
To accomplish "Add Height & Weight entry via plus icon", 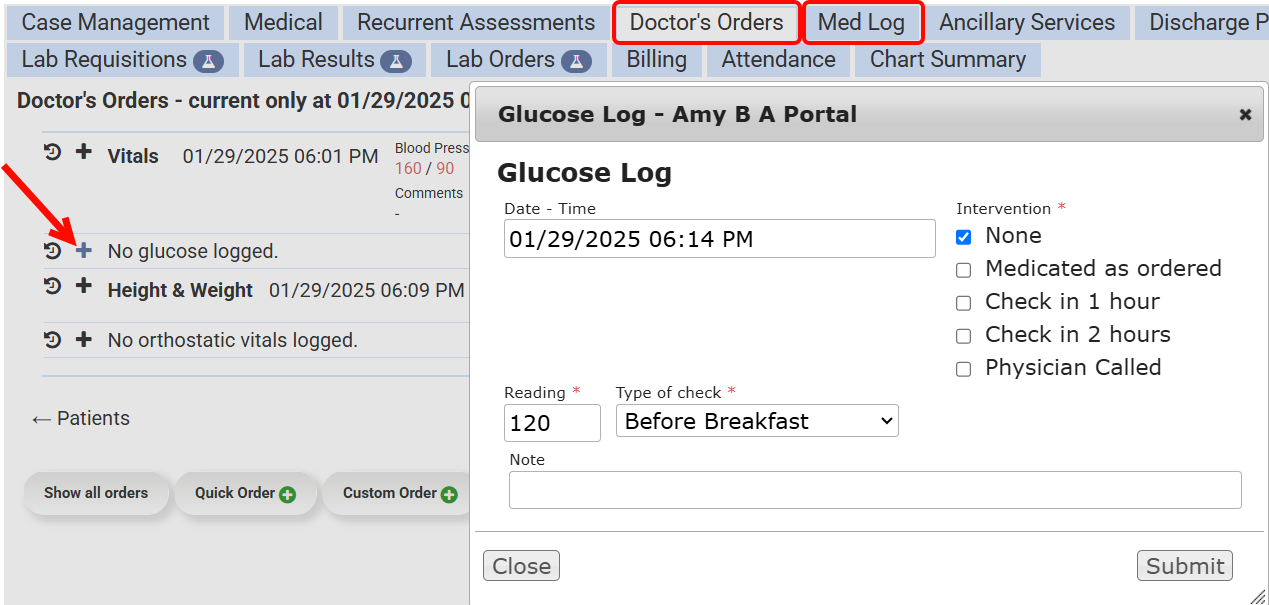I will [84, 287].
